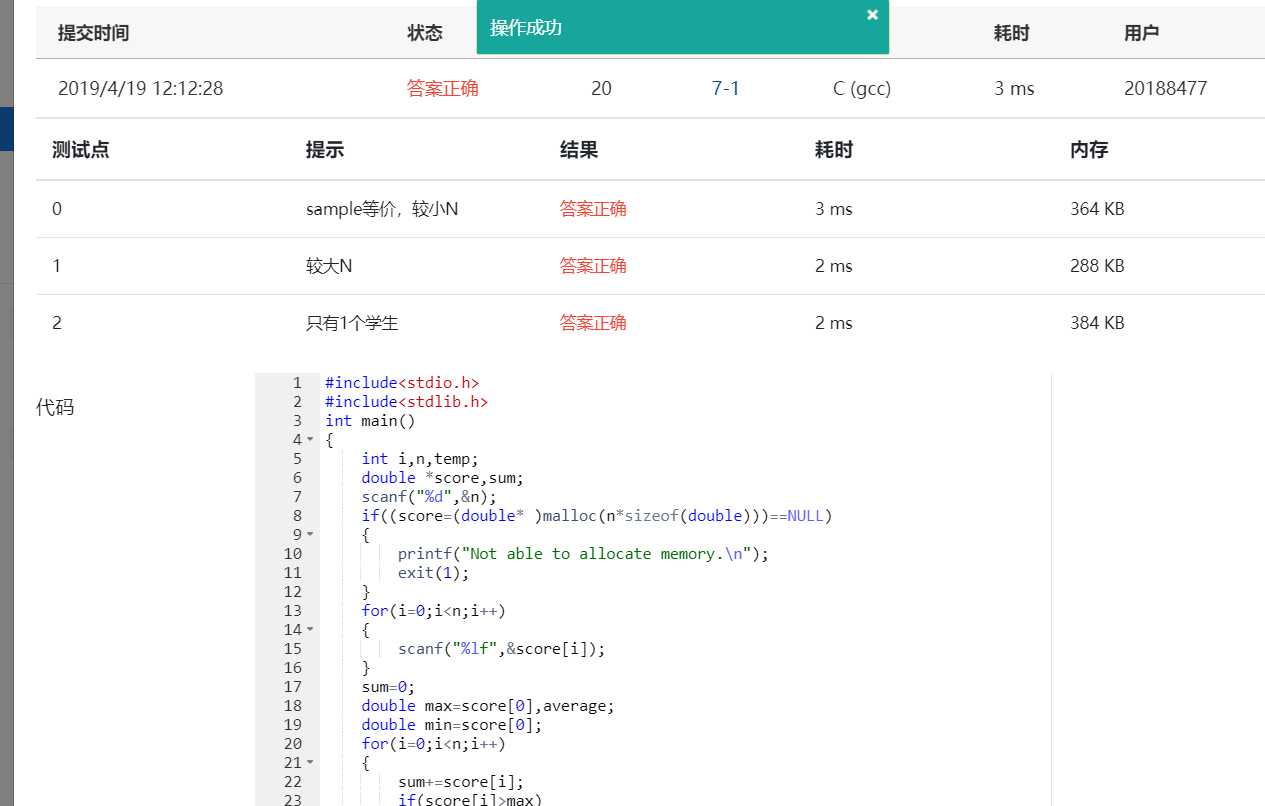Click the score value 20
The image size is (1265, 806).
[601, 88]
